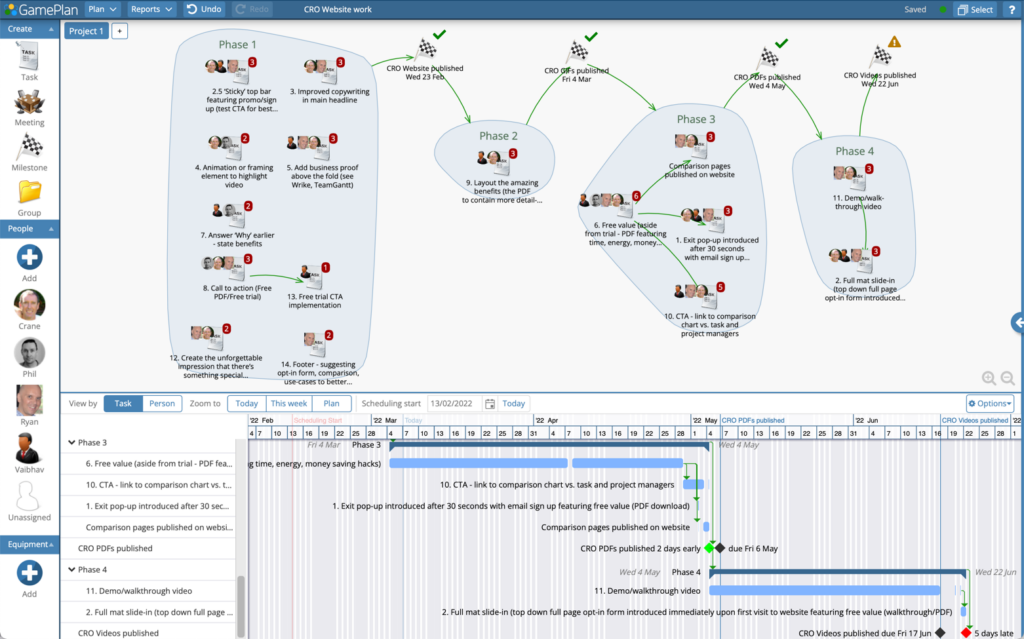The height and width of the screenshot is (639, 1024).
Task: Zoom timeline to This week
Action: pyautogui.click(x=289, y=404)
